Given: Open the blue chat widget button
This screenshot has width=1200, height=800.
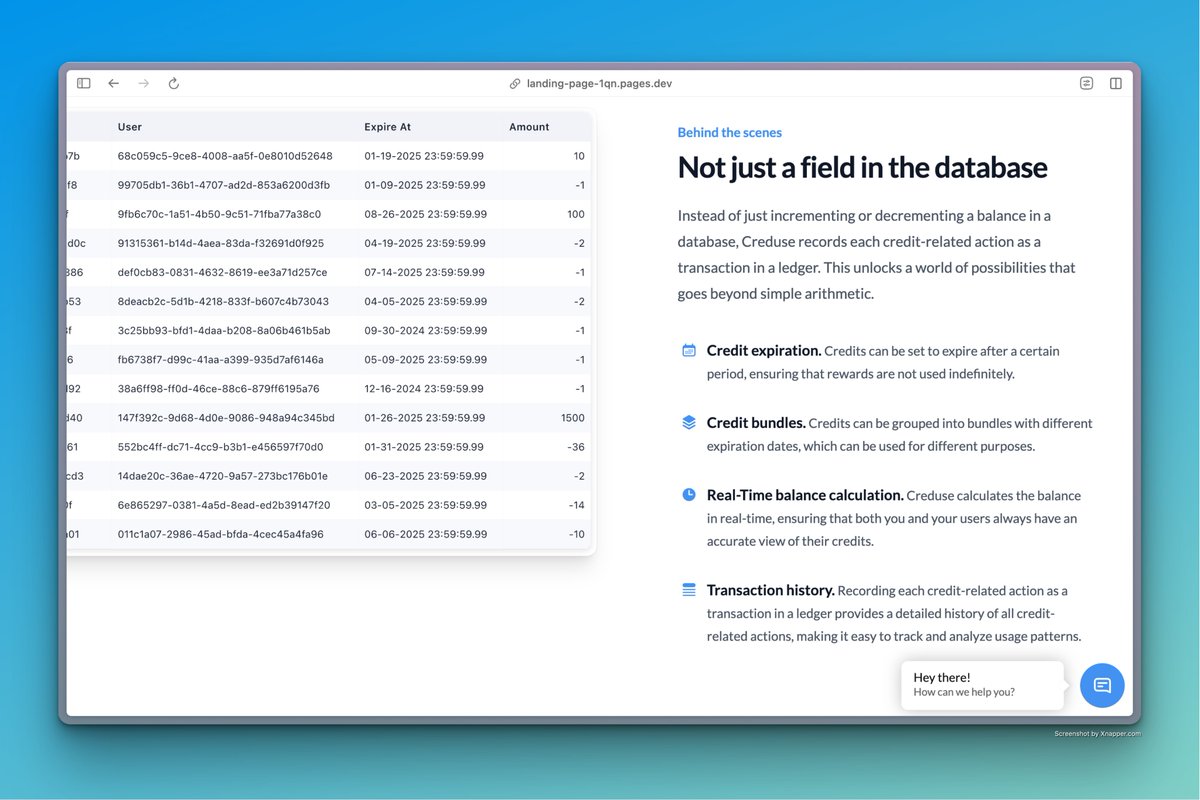Looking at the screenshot, I should point(1102,685).
